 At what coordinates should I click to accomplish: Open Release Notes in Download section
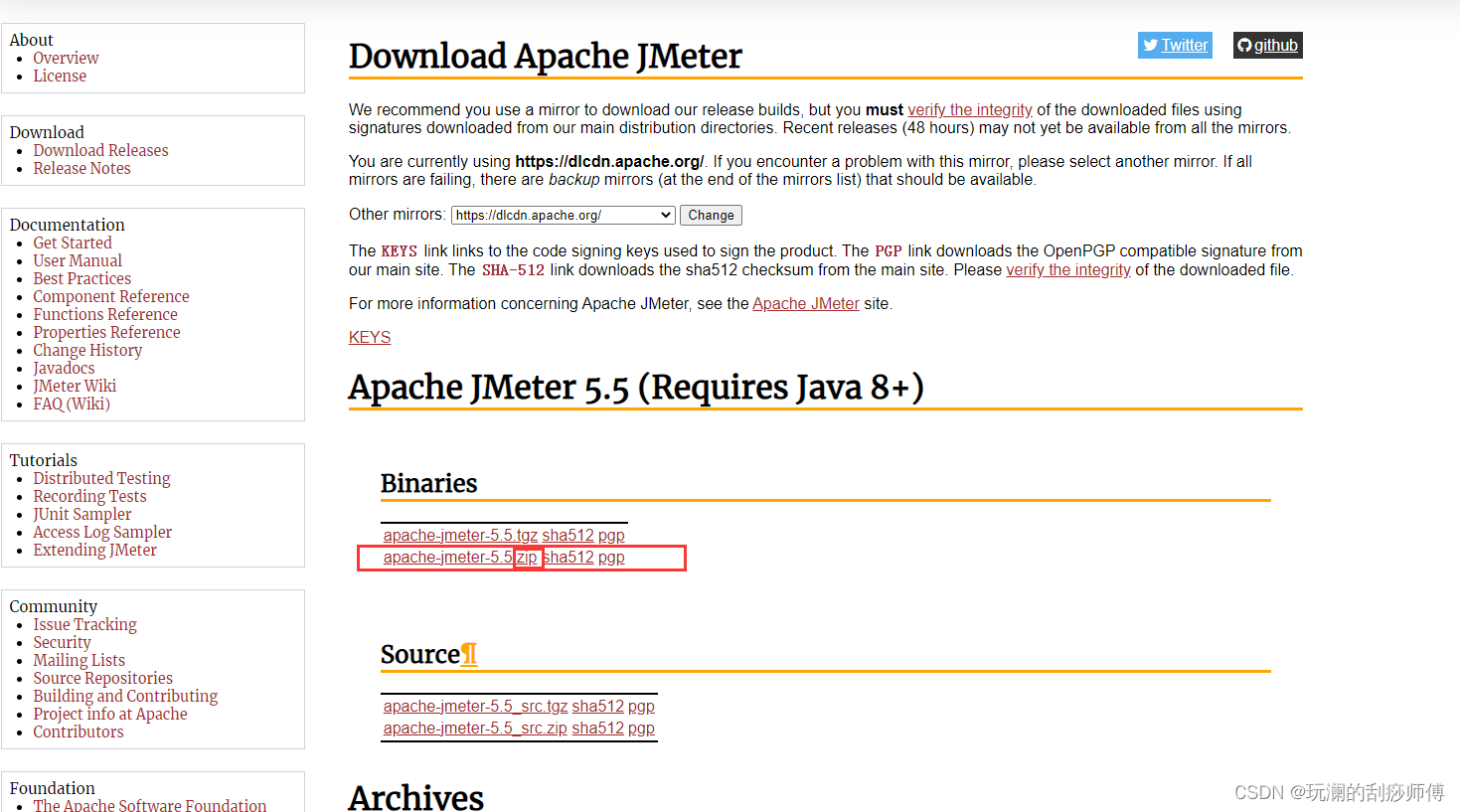[x=81, y=168]
